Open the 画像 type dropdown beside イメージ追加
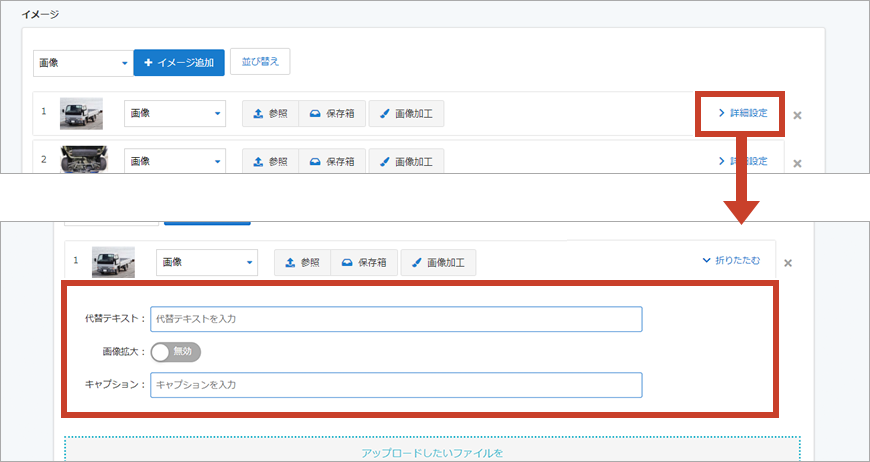Screen dimensions: 870x462 (83, 63)
